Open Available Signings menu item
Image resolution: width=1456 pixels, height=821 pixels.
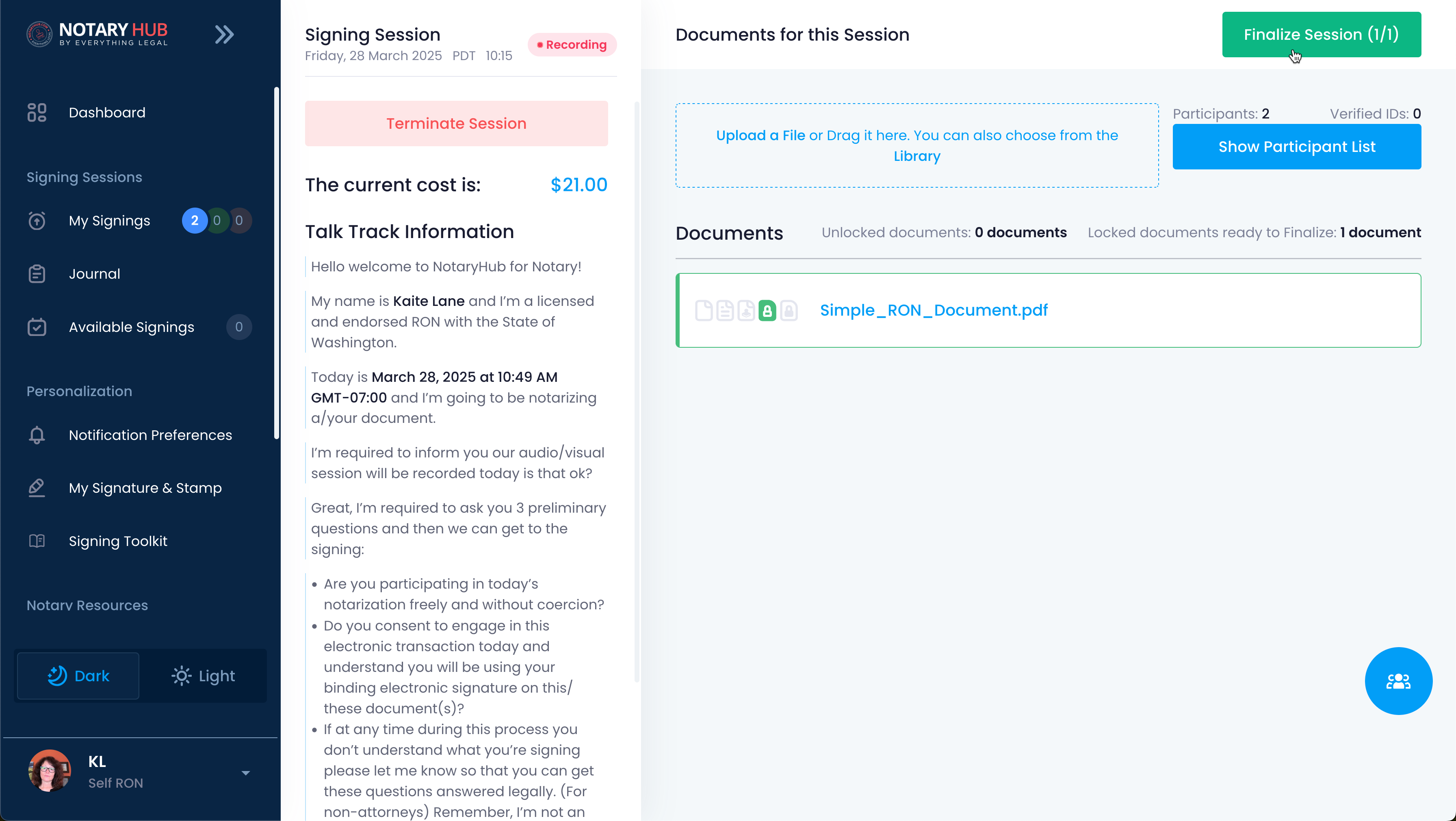pos(132,327)
